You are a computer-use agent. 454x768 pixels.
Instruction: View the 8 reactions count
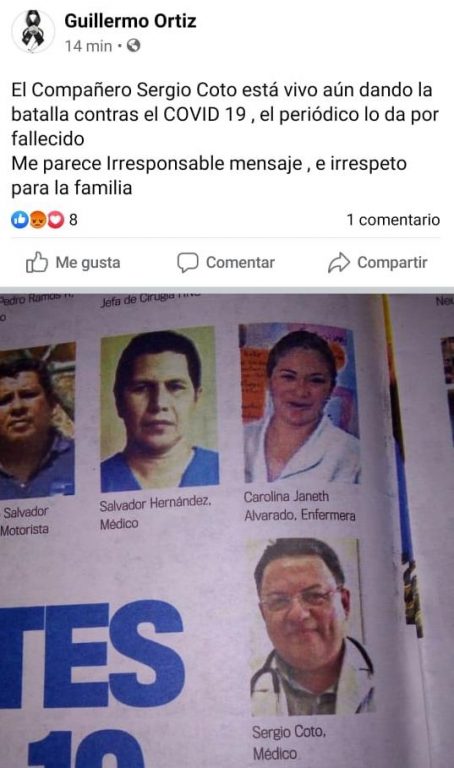(73, 219)
